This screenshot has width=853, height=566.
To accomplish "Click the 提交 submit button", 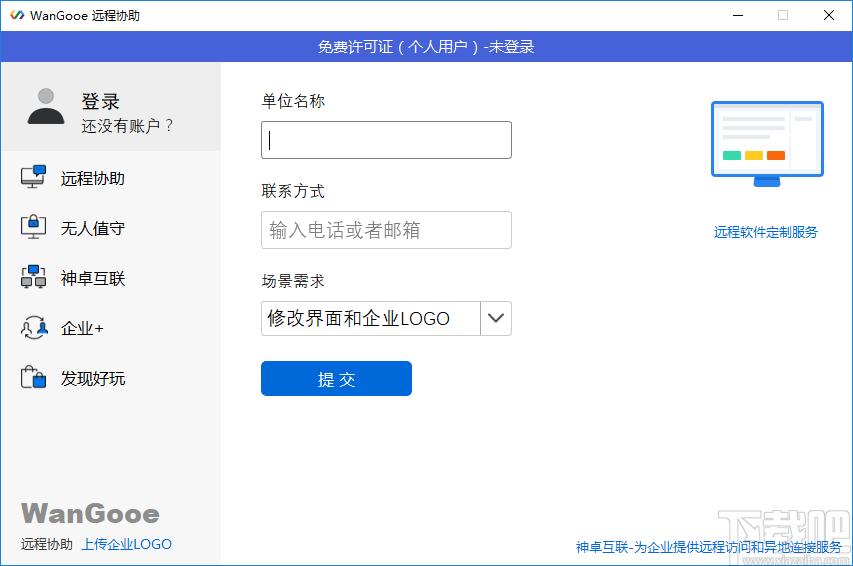I will 336,378.
